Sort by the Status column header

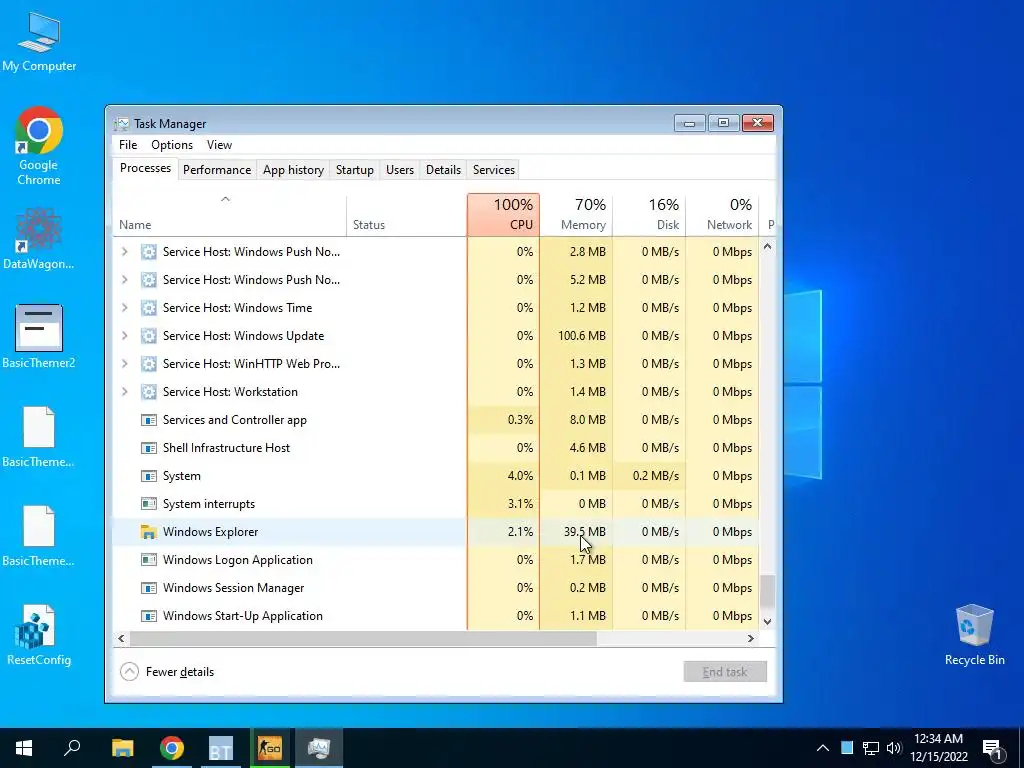[406, 215]
